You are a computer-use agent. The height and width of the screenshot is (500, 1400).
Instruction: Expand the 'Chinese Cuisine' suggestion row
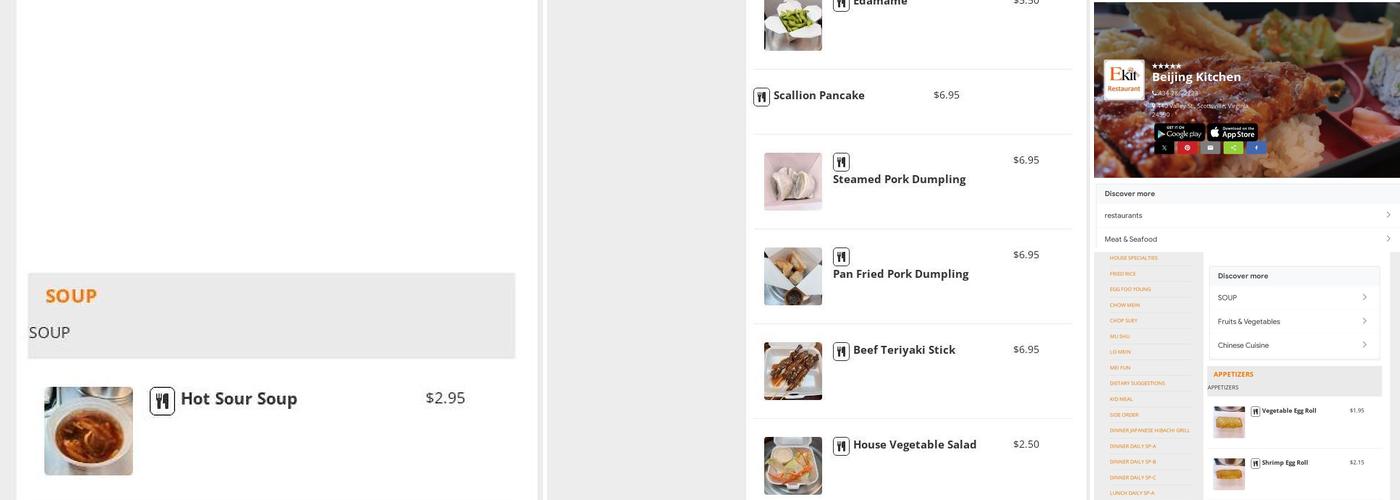1292,345
